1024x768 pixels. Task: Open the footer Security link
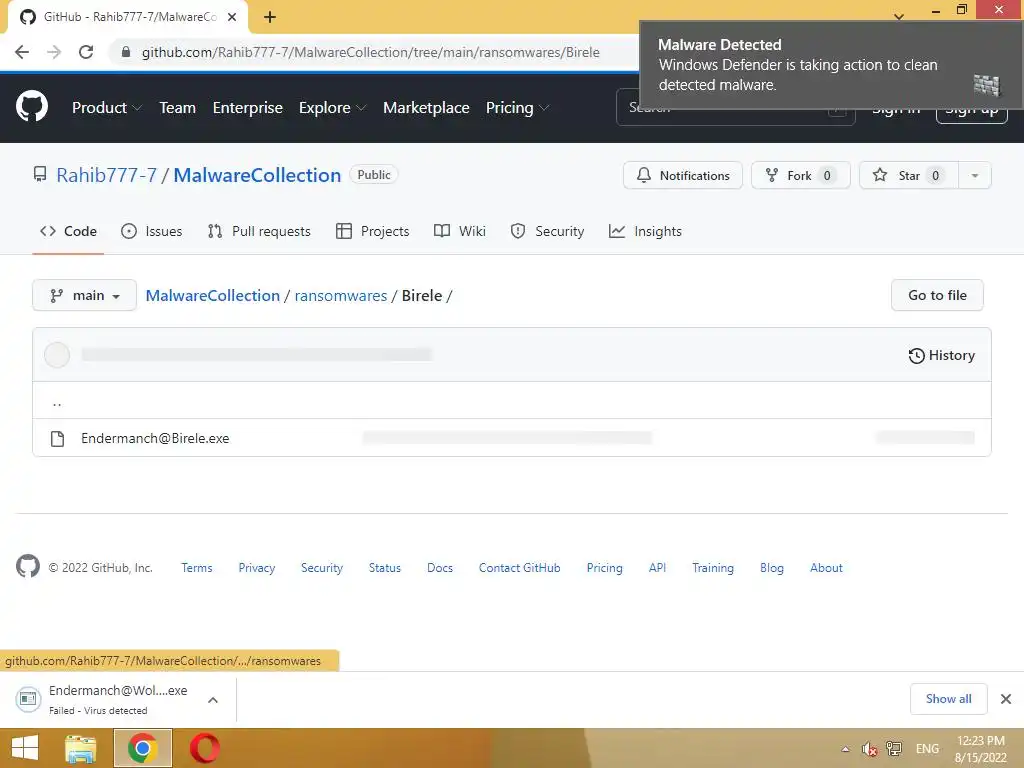coord(321,568)
